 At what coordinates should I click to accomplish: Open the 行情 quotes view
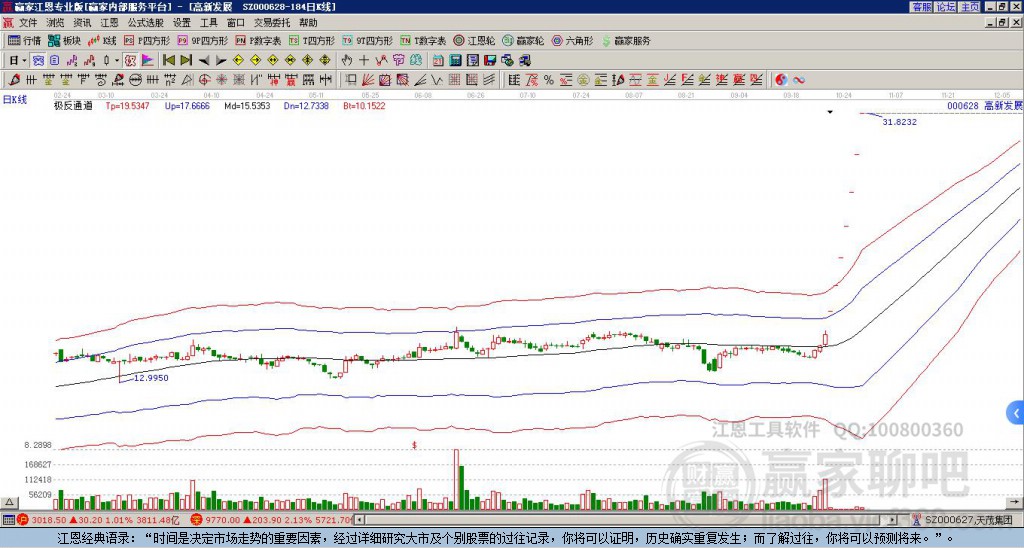tap(25, 40)
